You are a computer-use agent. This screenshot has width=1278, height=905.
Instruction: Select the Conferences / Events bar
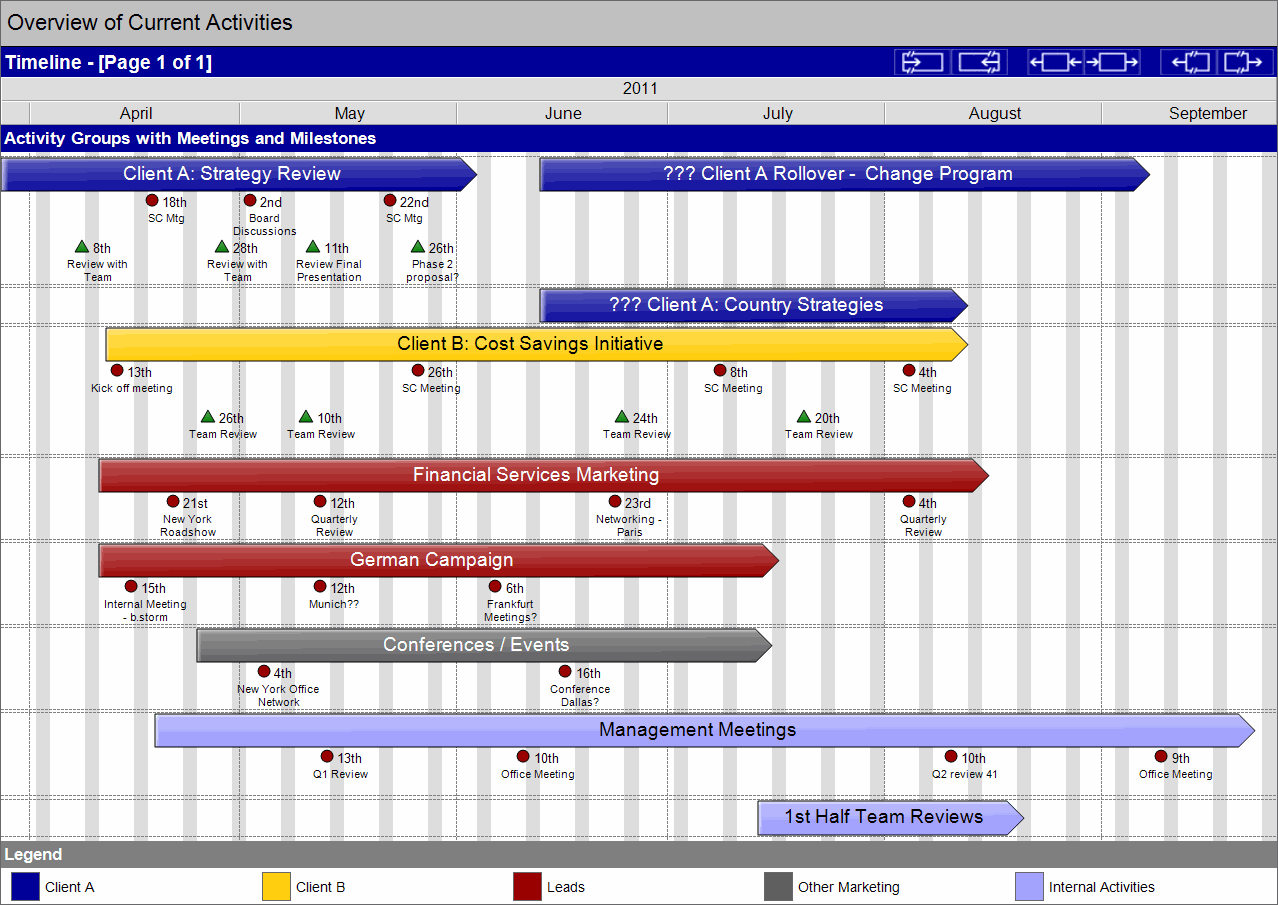click(x=484, y=645)
